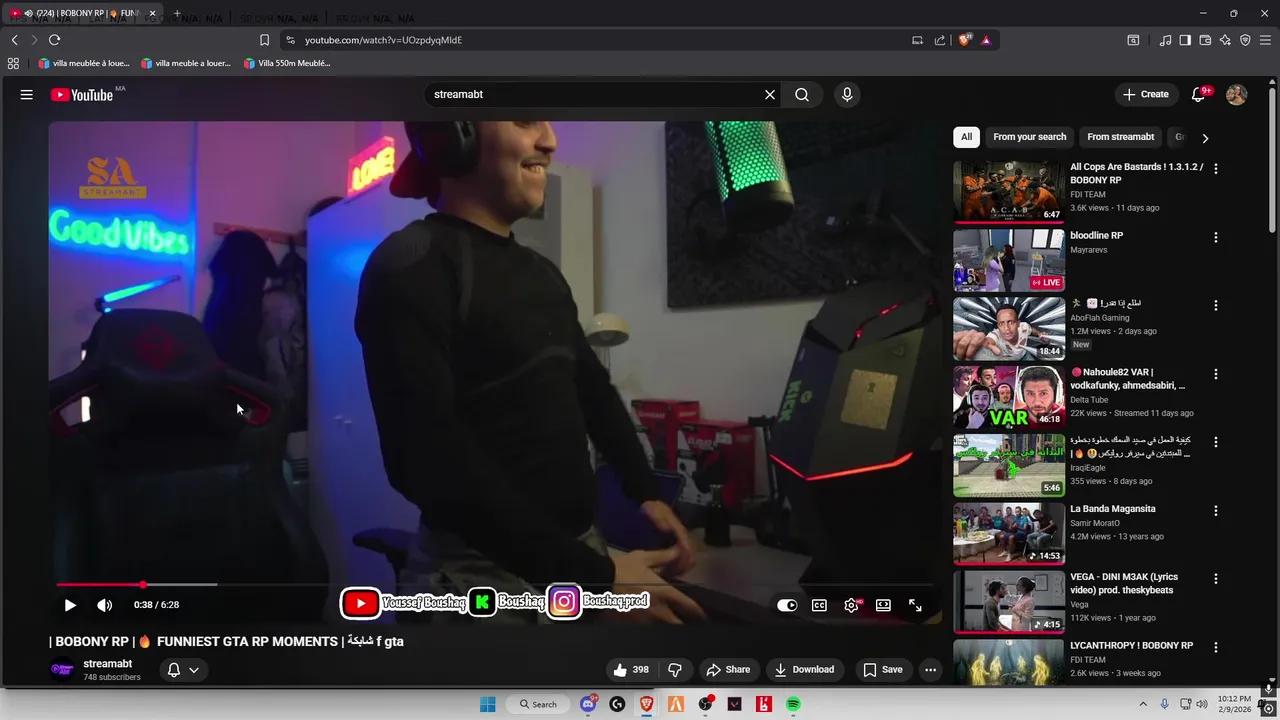The width and height of the screenshot is (1280, 720).
Task: Toggle the browser sidebar panel
Action: 1185,40
